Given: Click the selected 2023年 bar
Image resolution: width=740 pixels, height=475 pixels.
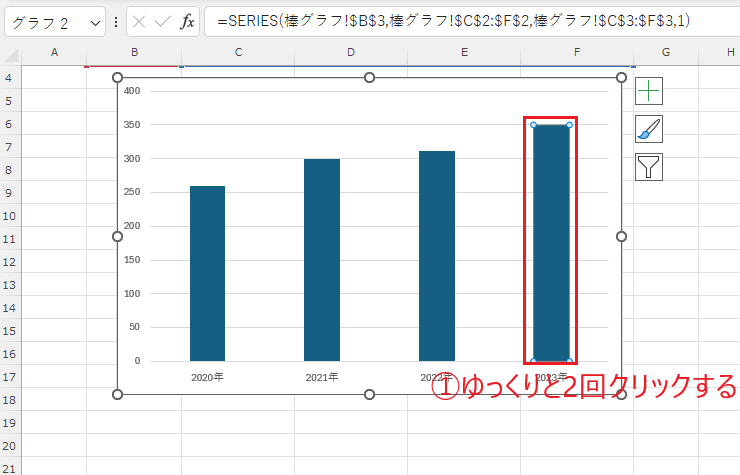Looking at the screenshot, I should tap(551, 243).
